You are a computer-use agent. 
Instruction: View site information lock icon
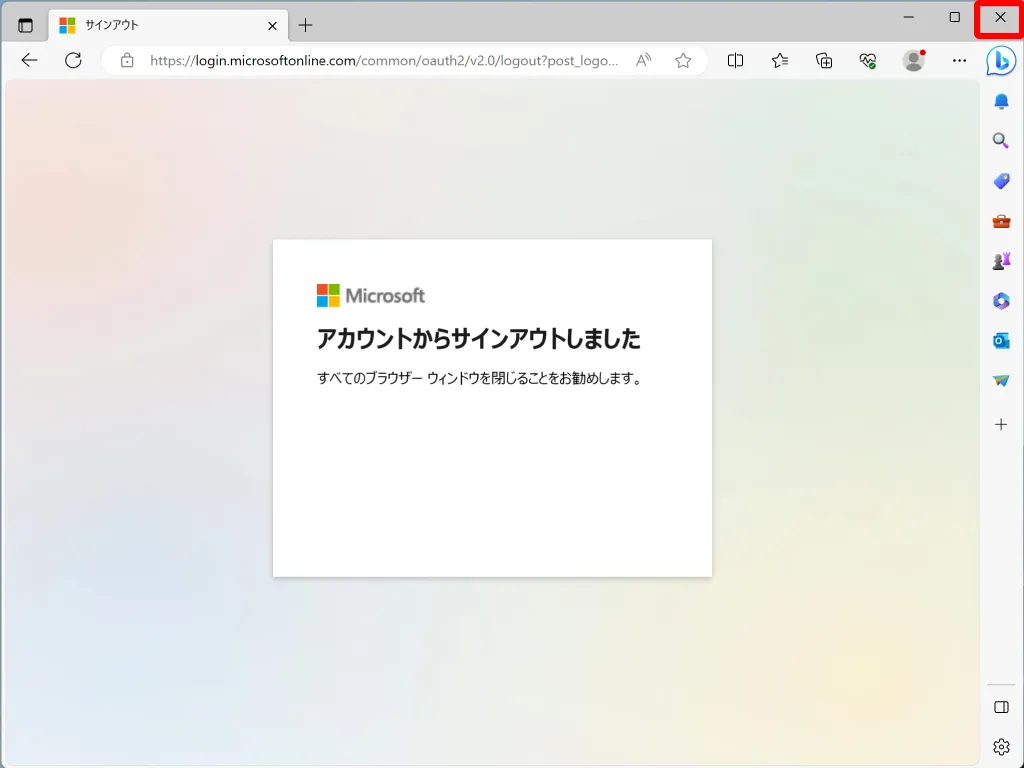pyautogui.click(x=127, y=61)
